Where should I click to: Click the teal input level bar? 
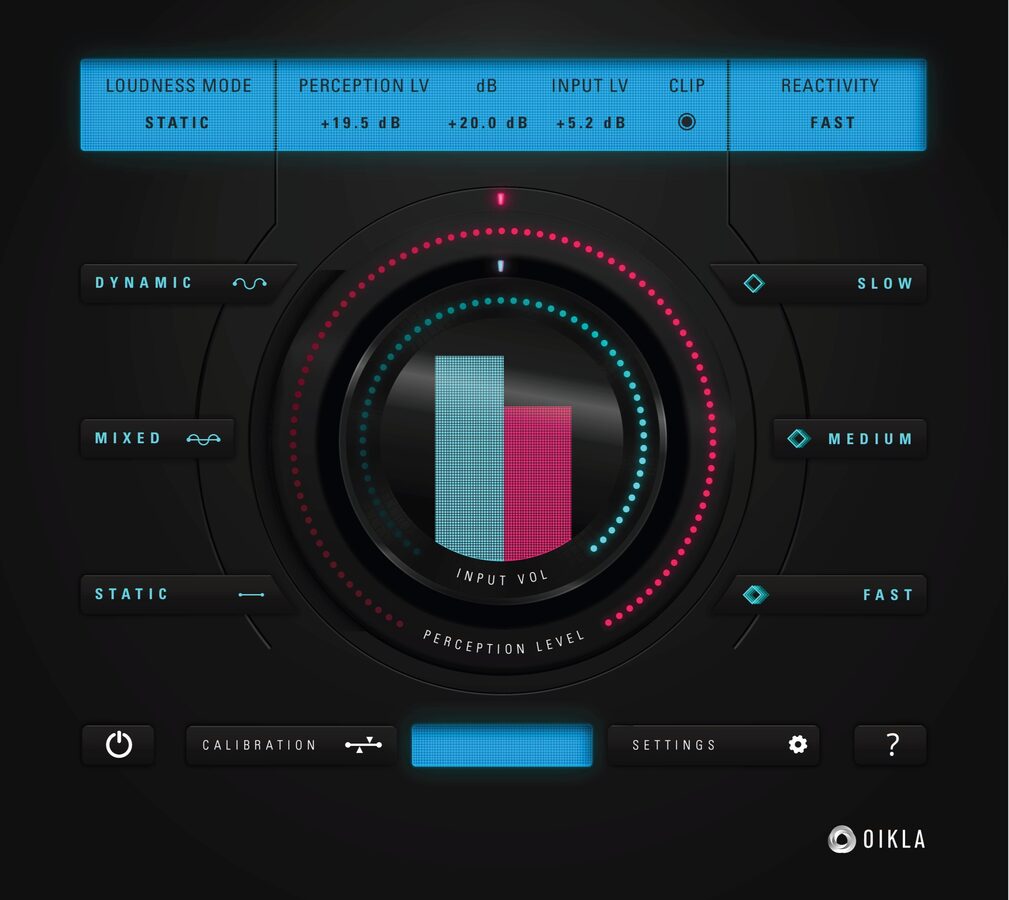point(469,457)
